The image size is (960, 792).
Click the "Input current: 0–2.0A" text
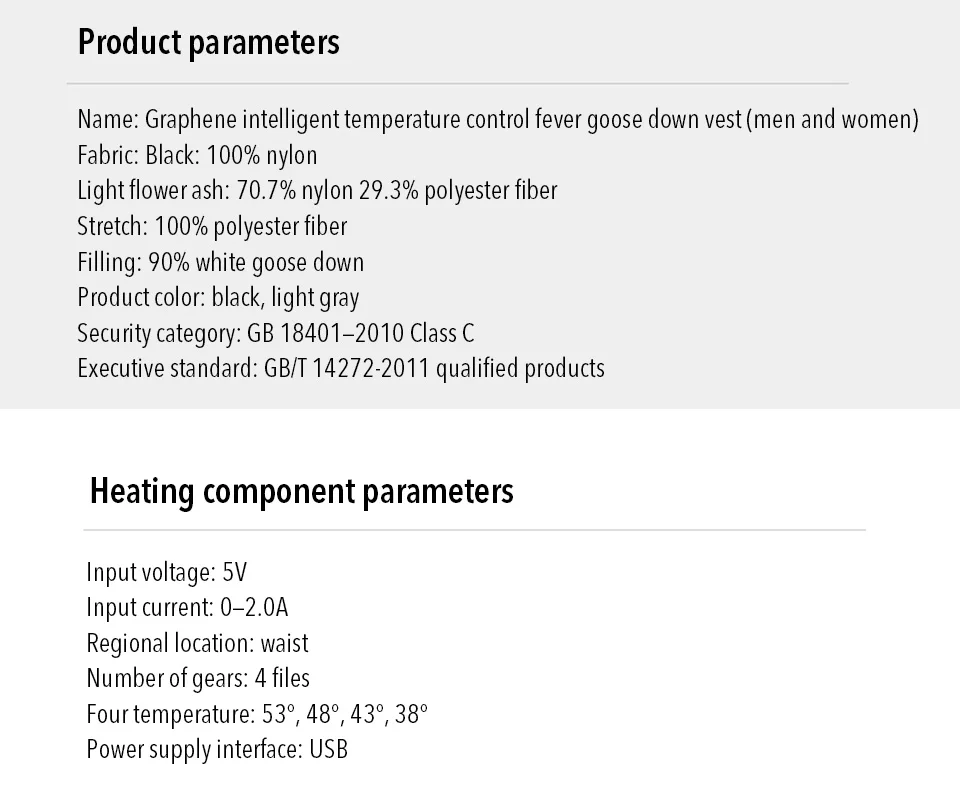point(187,608)
